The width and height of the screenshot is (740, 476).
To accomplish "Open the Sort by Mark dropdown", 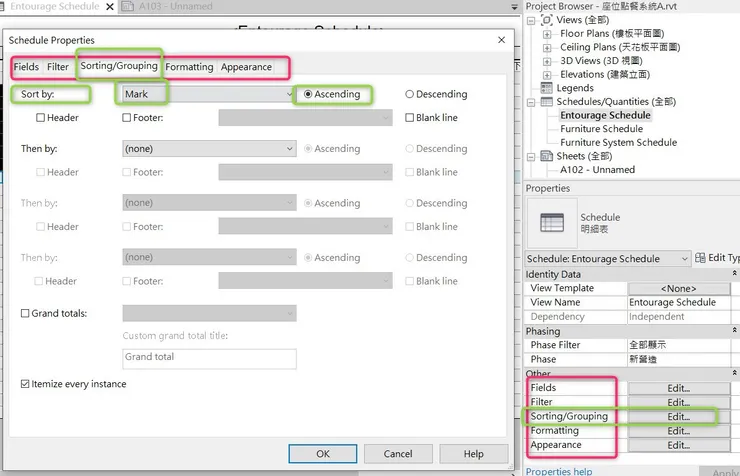I will [x=209, y=94].
